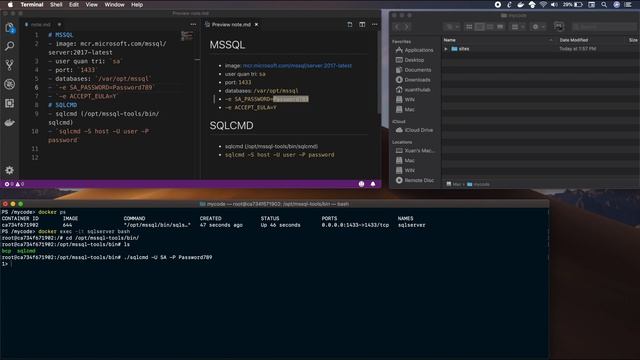
Task: Select Remote Disc in Finder sidebar
Action: pyautogui.click(x=415, y=180)
